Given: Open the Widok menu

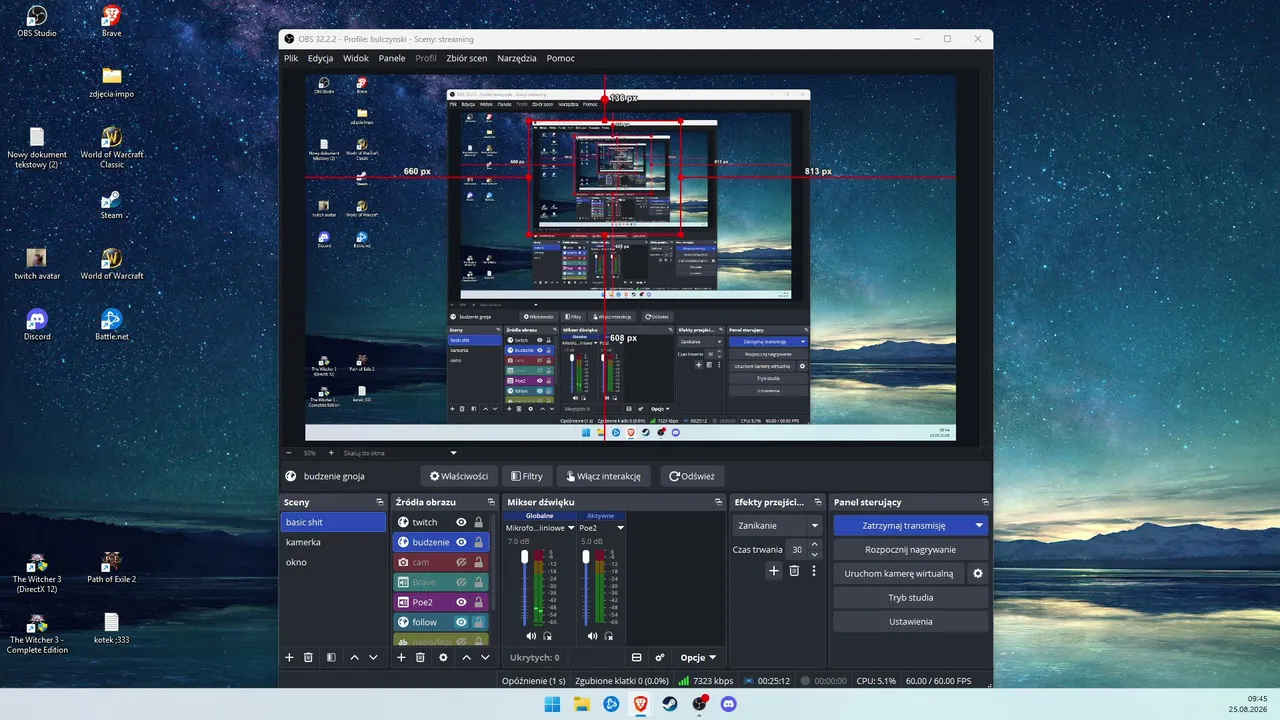Looking at the screenshot, I should tap(356, 58).
